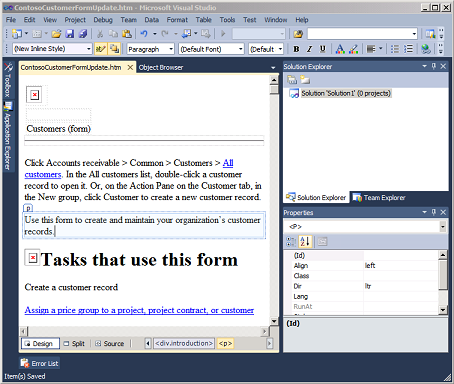Click Solution Explorer Show All Files icon

coord(305,80)
